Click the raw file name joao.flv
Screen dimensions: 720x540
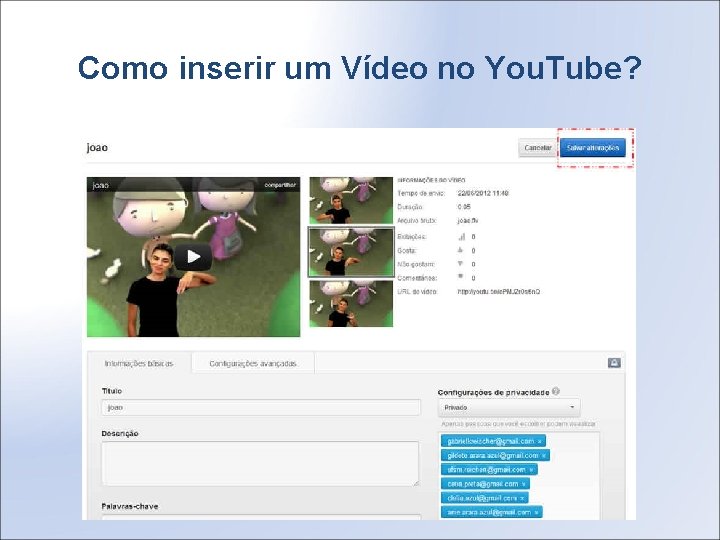(x=467, y=220)
